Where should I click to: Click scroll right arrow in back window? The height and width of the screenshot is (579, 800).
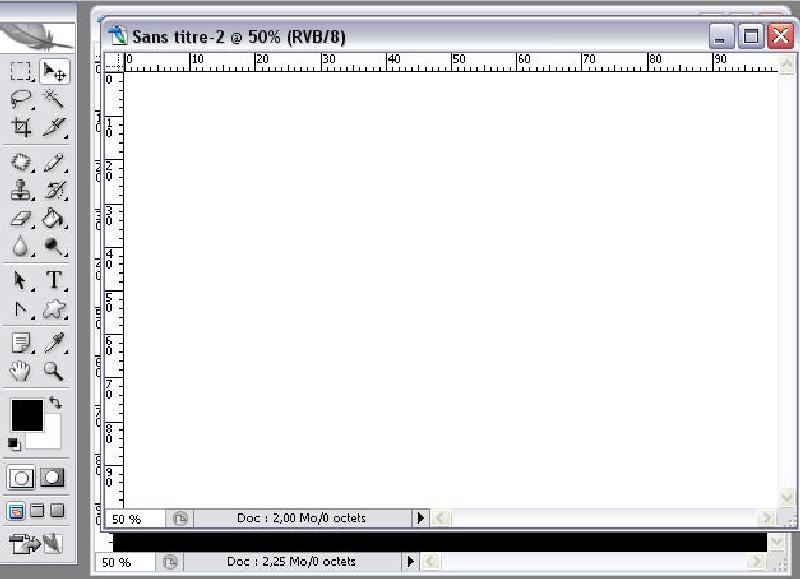(x=756, y=562)
